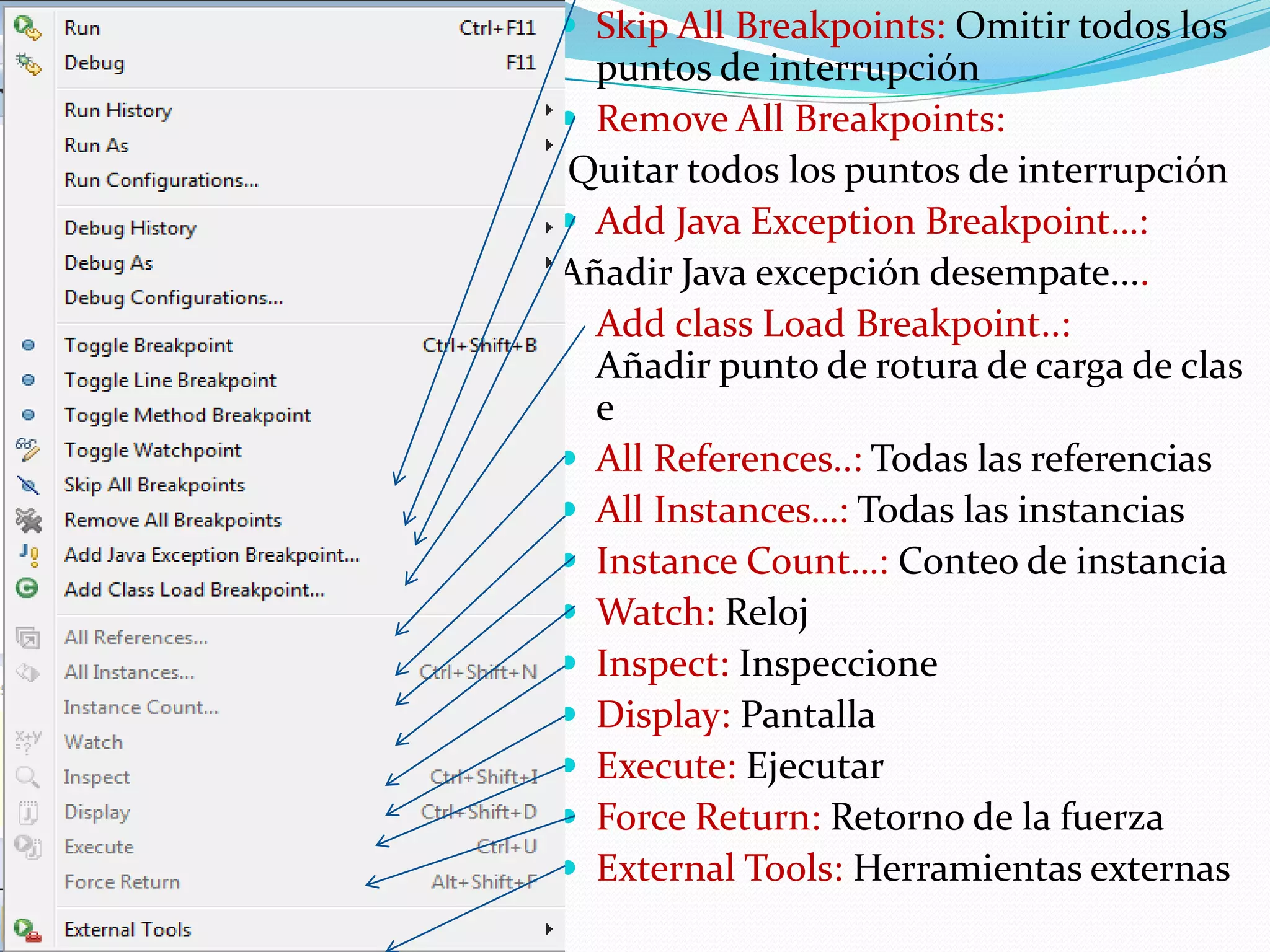
Task: Choose Add Class Load Breakpoint... entry
Action: (x=195, y=589)
